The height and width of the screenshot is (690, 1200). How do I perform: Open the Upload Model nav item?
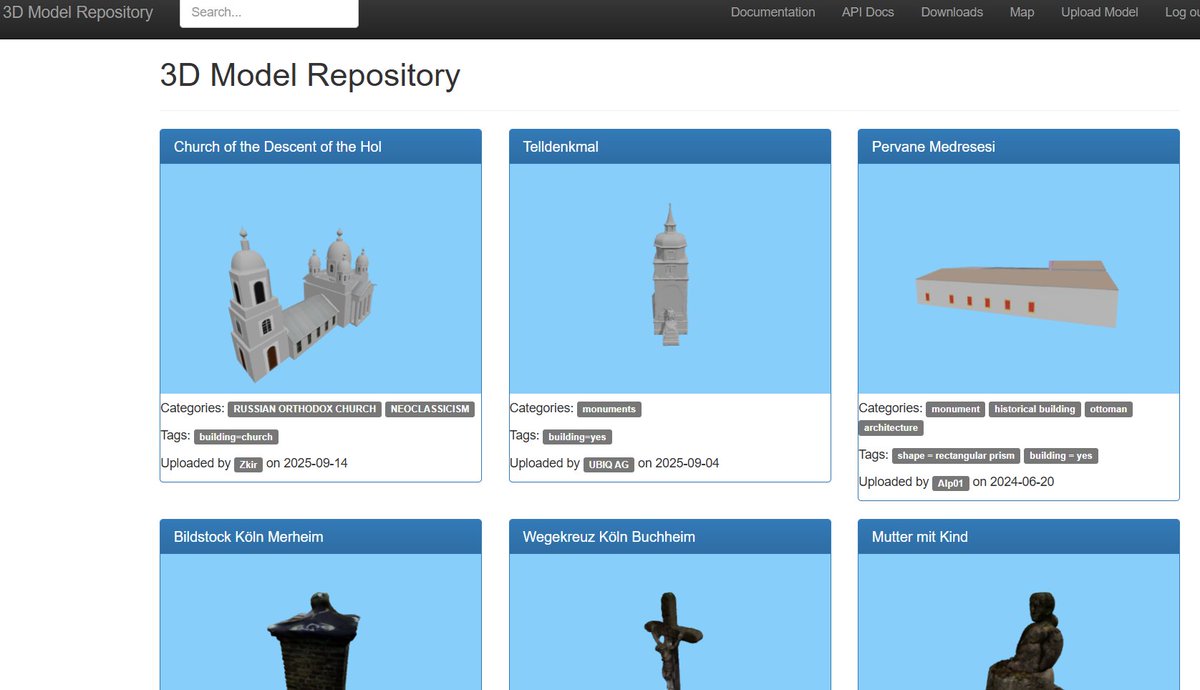pos(1100,13)
